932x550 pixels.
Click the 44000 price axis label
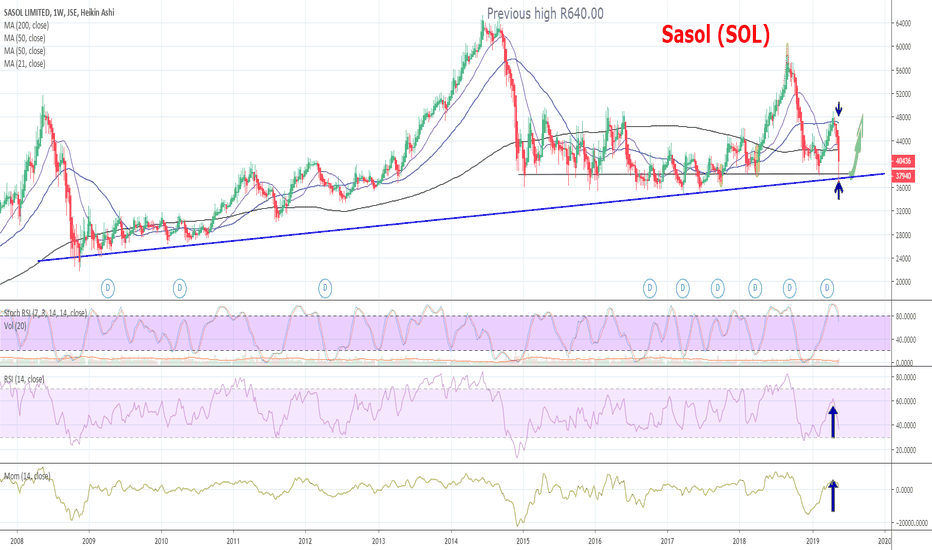[903, 142]
